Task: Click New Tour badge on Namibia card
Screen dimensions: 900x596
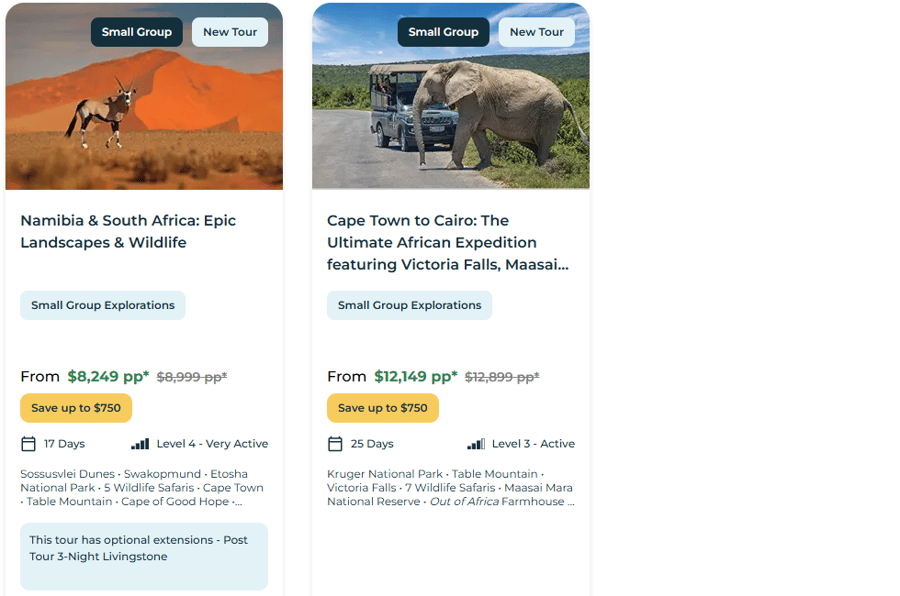Action: point(230,32)
